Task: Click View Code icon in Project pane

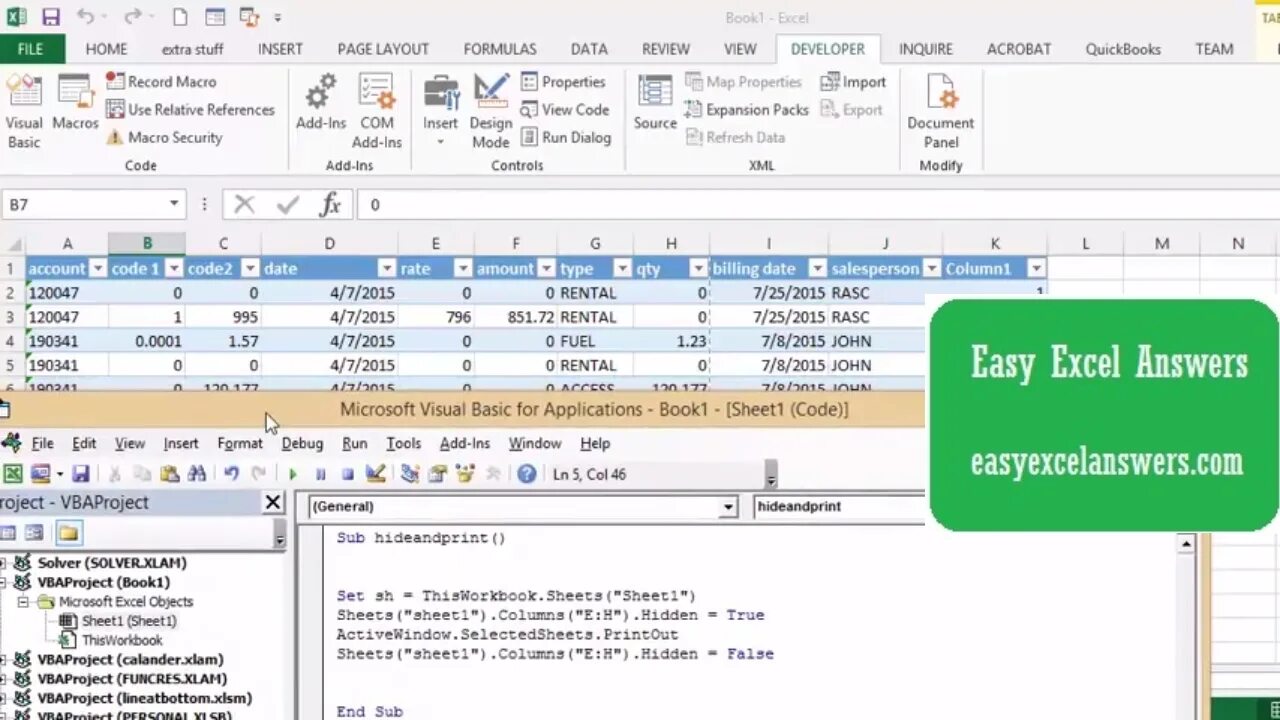Action: pyautogui.click(x=9, y=533)
